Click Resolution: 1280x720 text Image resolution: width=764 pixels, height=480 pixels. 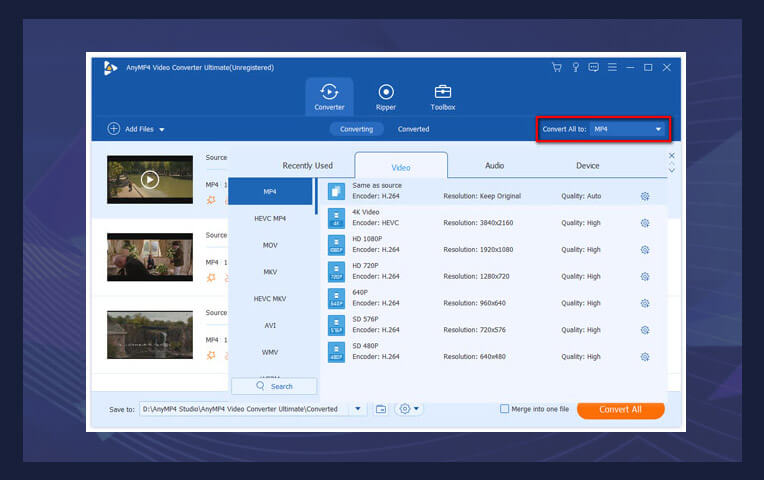click(x=476, y=276)
